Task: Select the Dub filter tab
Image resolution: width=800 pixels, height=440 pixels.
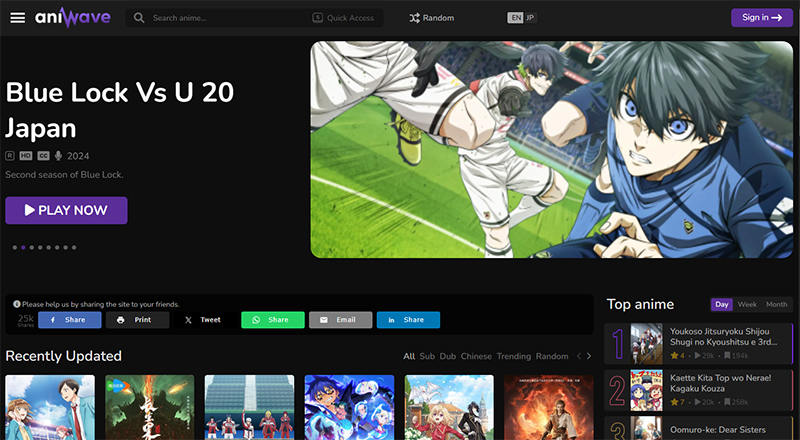Action: (447, 356)
